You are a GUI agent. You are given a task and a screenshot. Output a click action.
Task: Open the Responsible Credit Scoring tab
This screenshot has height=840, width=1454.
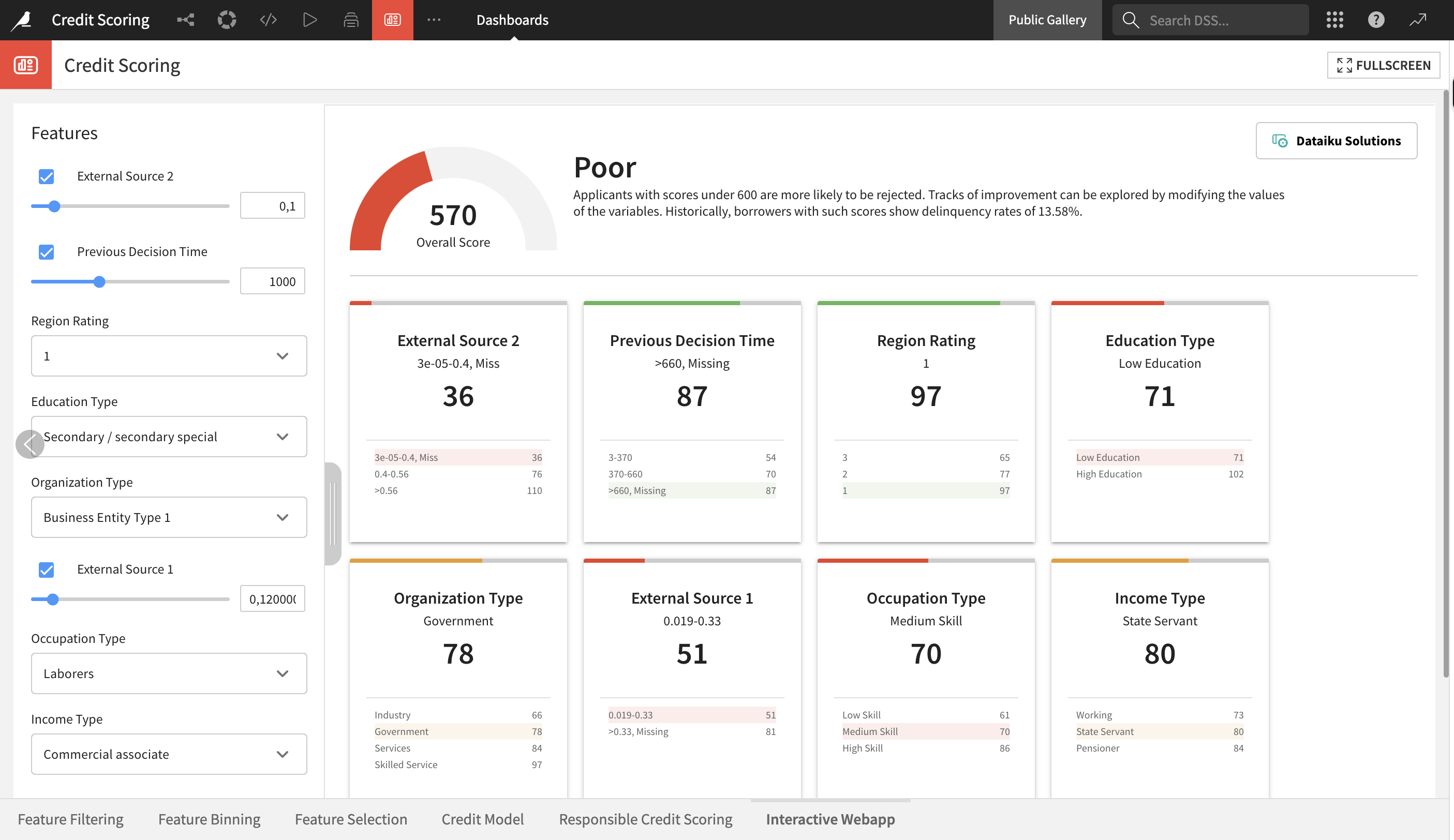pos(645,819)
